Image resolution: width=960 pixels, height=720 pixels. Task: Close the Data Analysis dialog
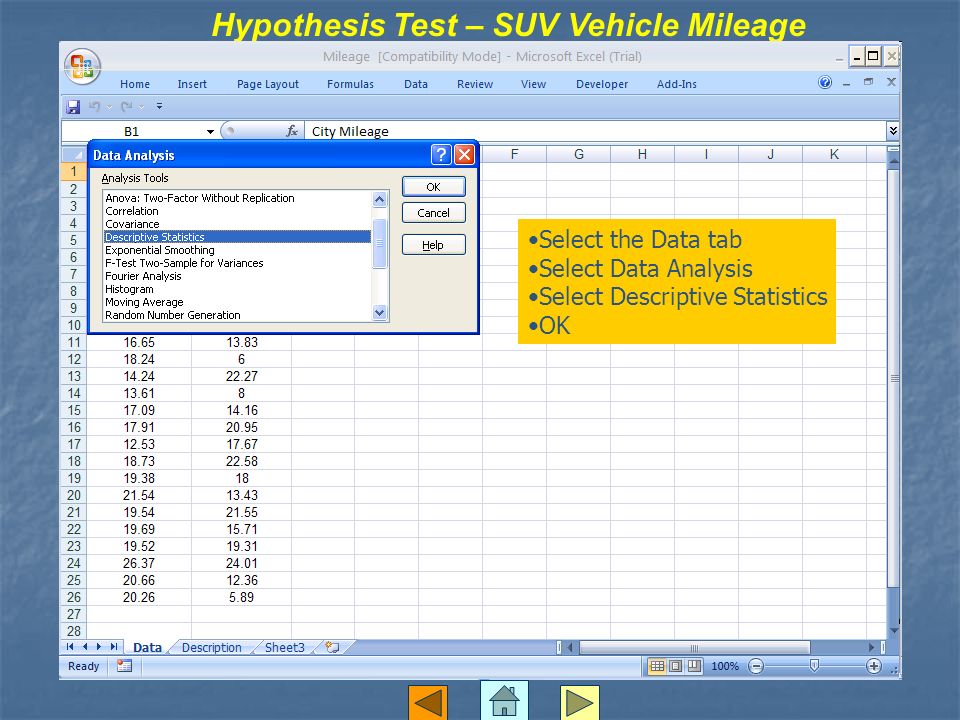tap(464, 155)
